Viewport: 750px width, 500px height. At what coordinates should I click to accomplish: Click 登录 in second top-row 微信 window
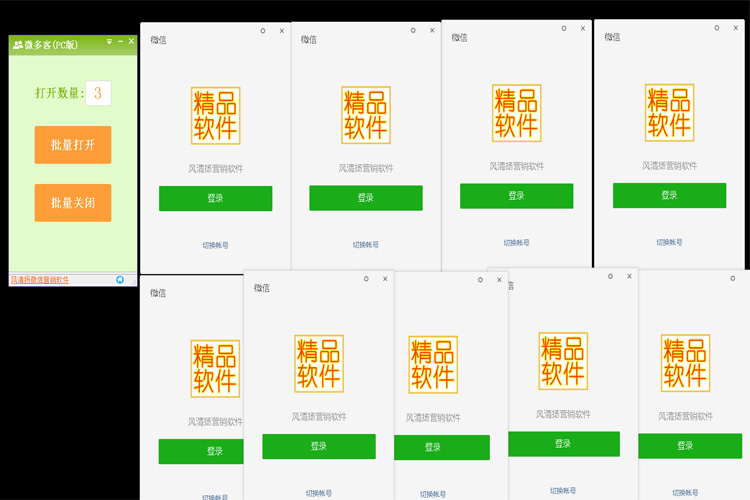tap(366, 198)
